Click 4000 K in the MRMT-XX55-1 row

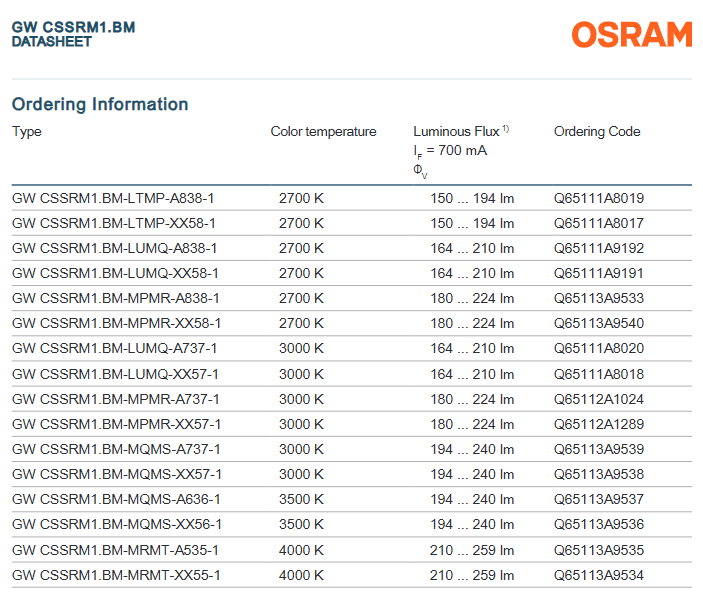[301, 575]
